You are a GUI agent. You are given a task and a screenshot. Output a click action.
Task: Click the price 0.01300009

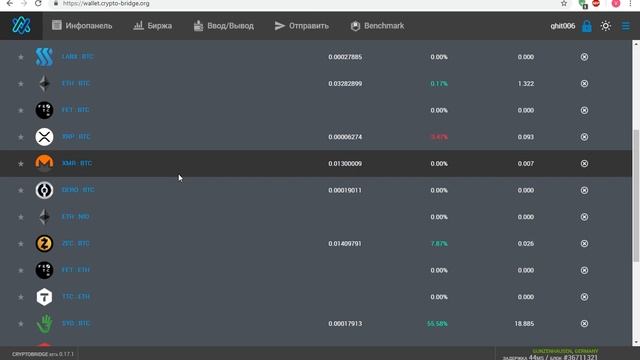click(x=345, y=164)
